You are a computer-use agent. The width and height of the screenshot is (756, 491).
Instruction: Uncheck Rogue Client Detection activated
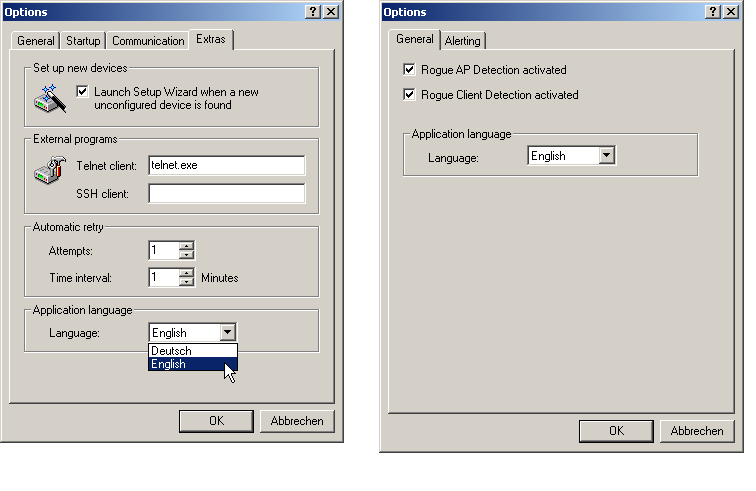[409, 95]
